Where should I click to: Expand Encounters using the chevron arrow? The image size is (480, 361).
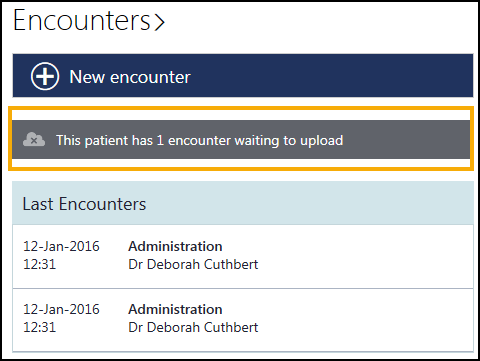[159, 23]
